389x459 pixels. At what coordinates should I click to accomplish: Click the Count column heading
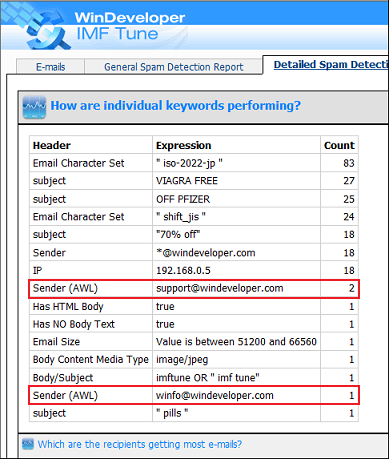click(339, 145)
